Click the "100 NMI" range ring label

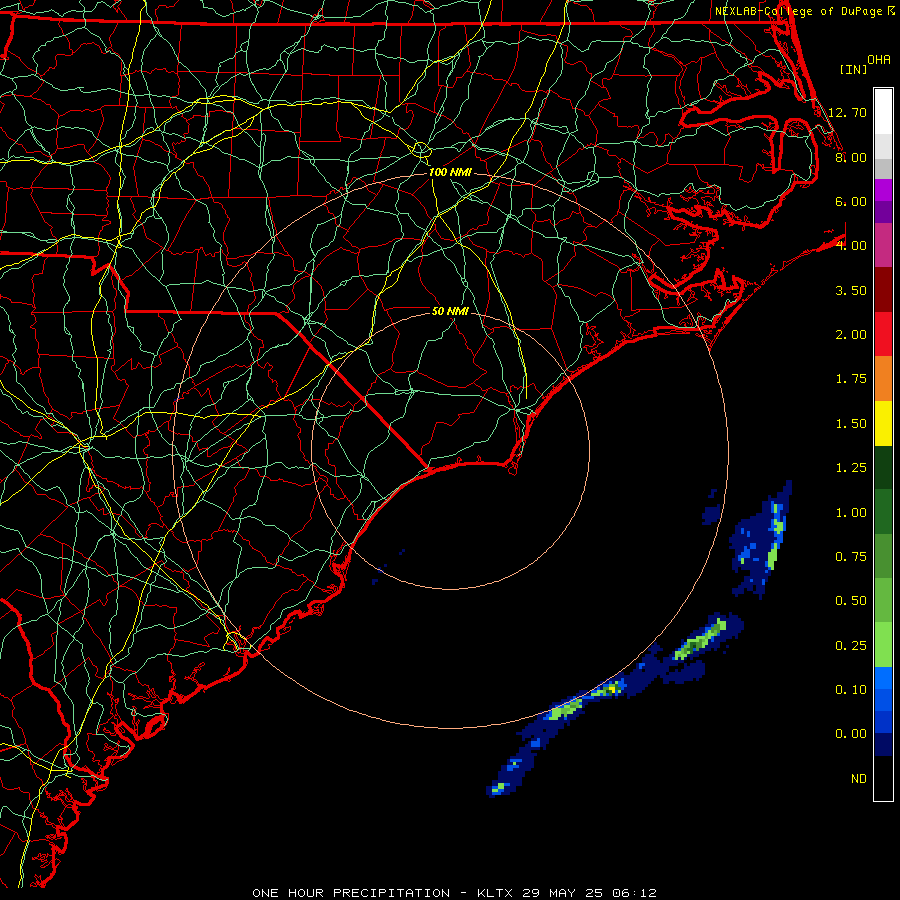450,172
